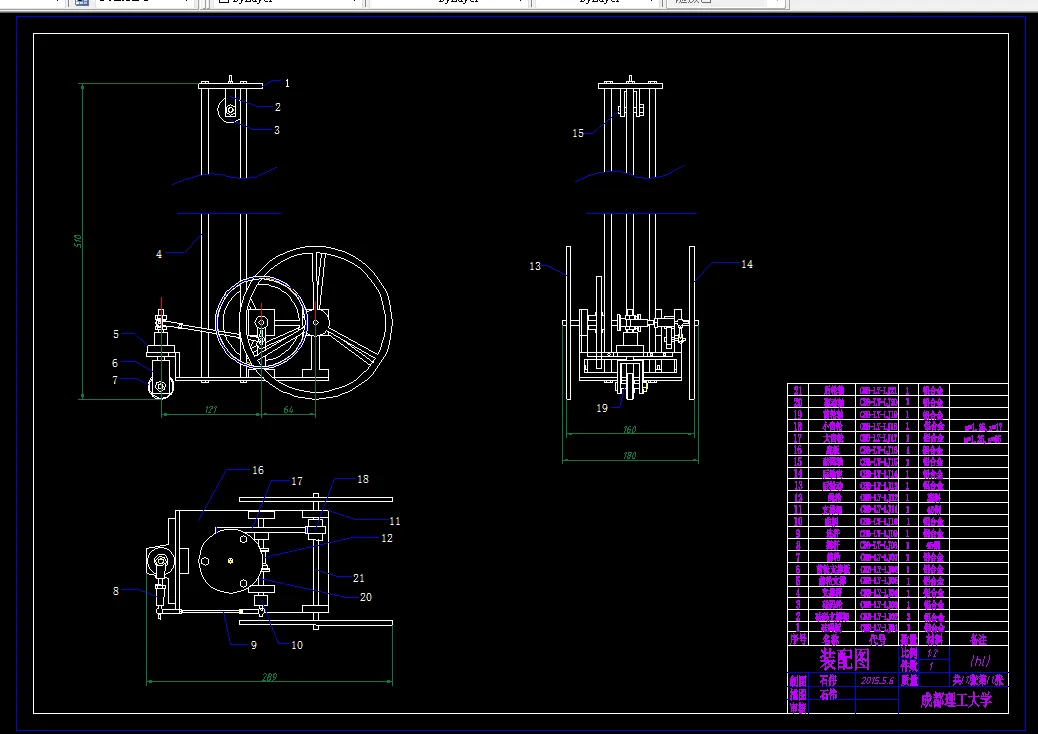Click callout number 21 in the top view

pos(358,578)
